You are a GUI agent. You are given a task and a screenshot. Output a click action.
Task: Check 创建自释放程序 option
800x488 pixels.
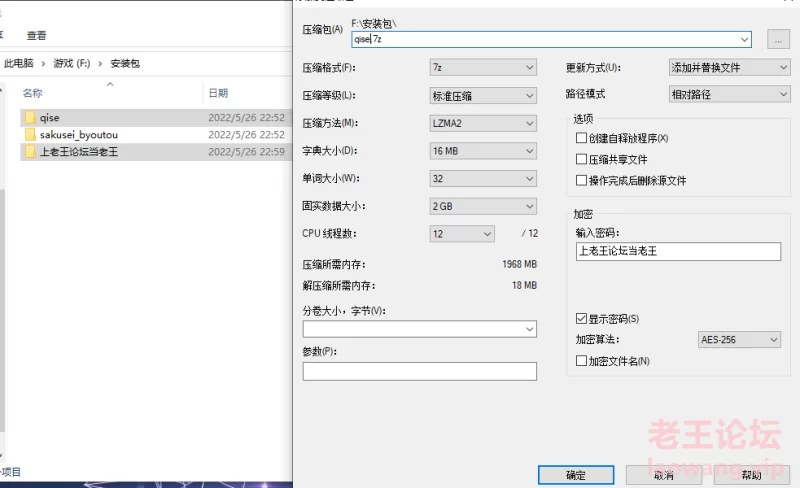(581, 138)
